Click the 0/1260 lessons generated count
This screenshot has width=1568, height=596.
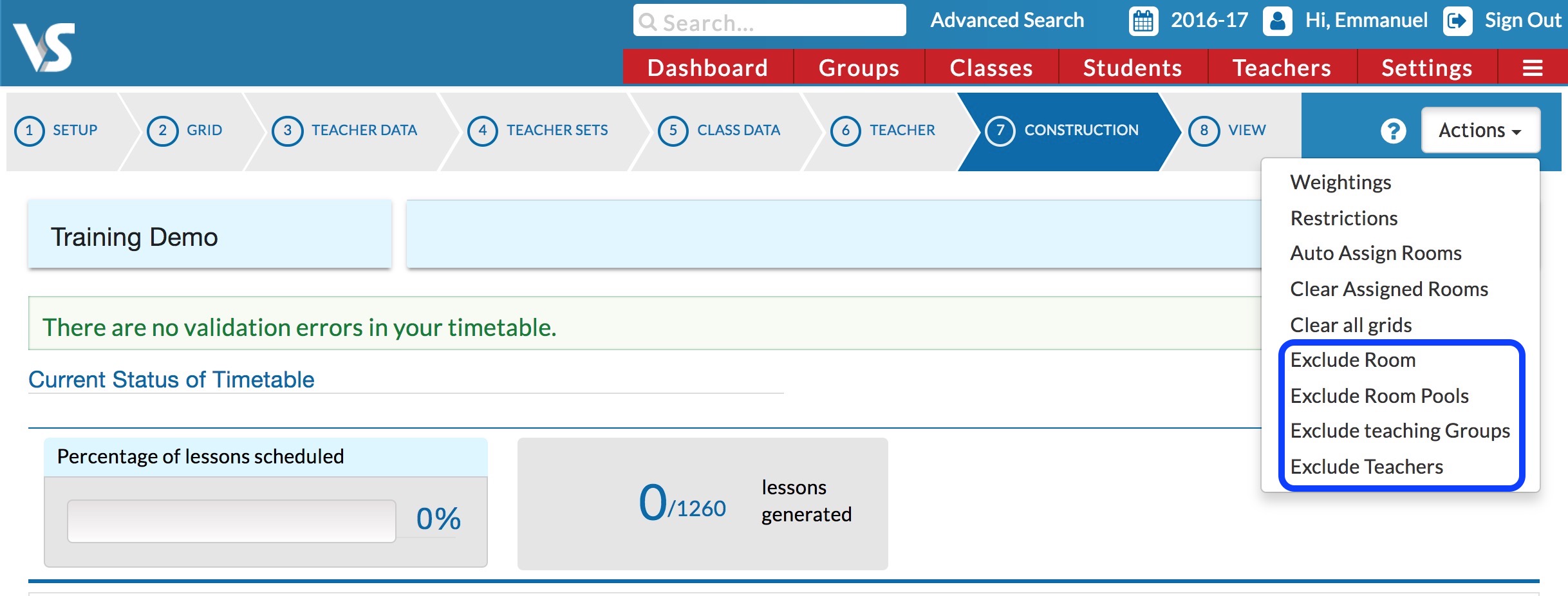(682, 503)
